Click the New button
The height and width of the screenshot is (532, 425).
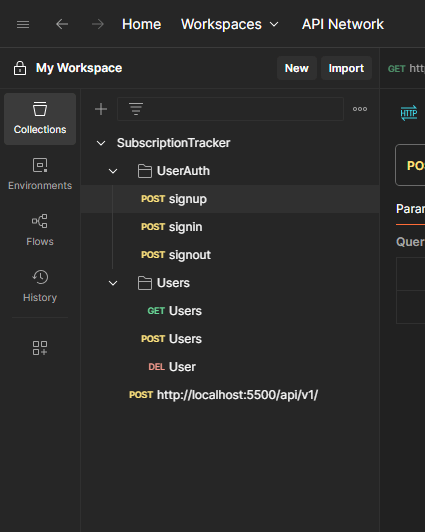coord(297,68)
